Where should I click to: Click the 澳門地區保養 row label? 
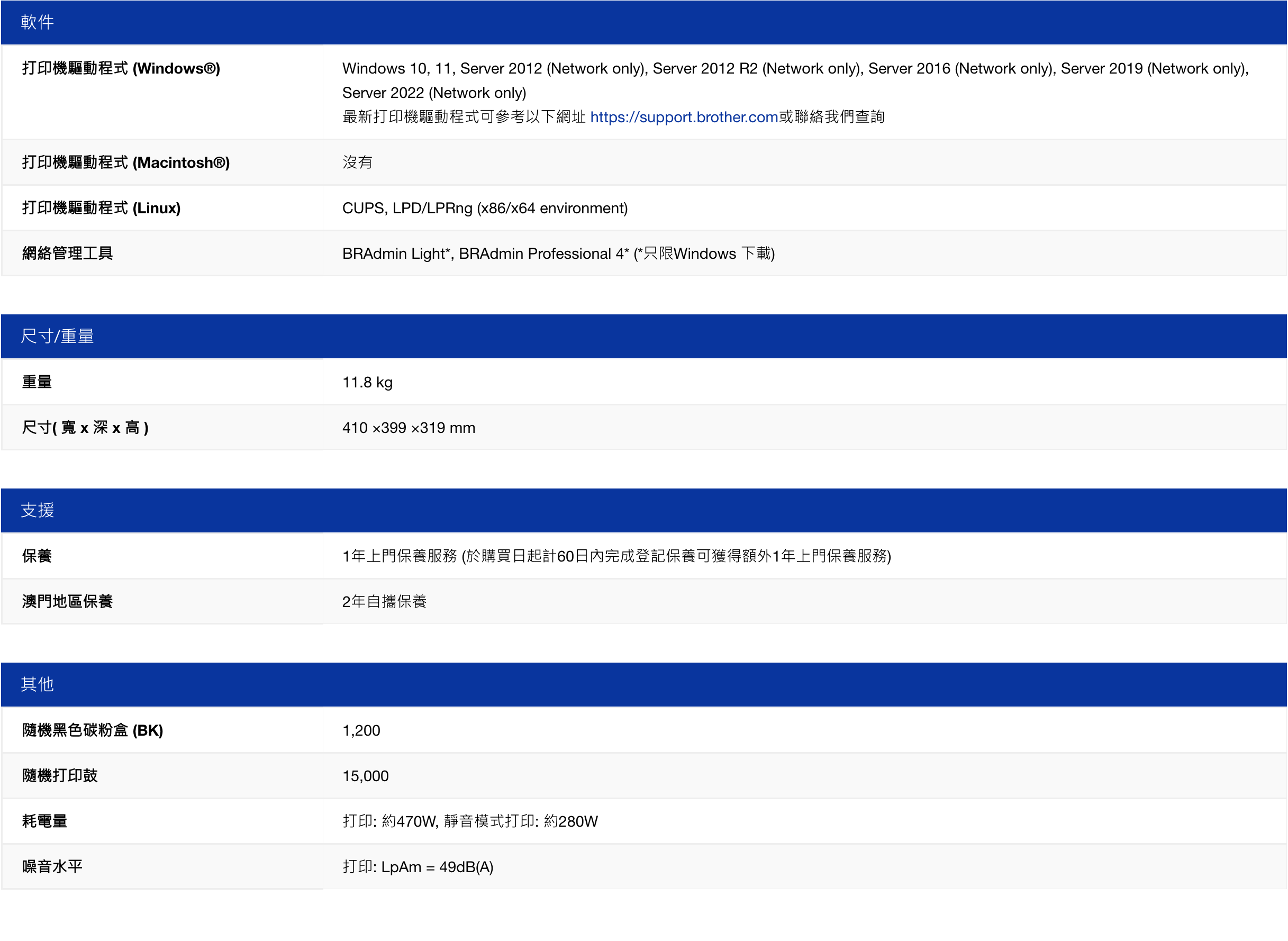pos(67,602)
